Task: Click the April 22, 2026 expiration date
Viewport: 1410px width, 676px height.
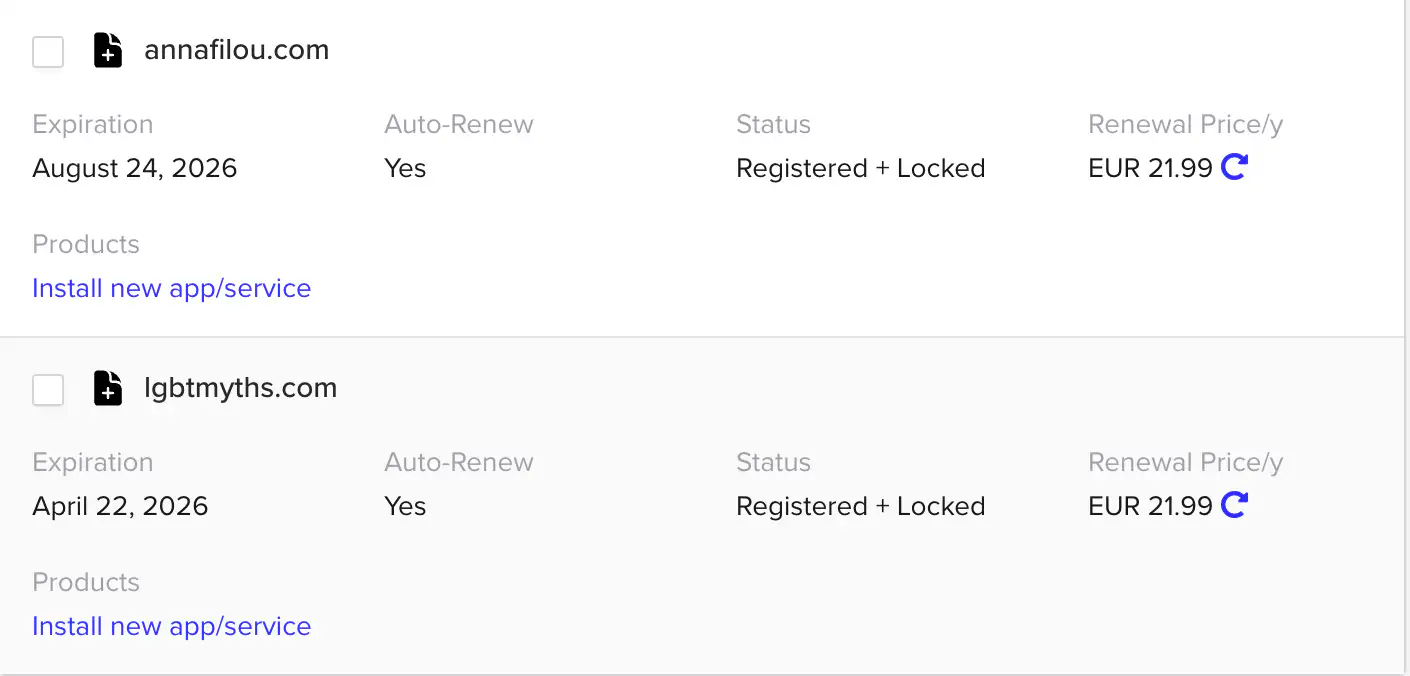Action: 120,506
